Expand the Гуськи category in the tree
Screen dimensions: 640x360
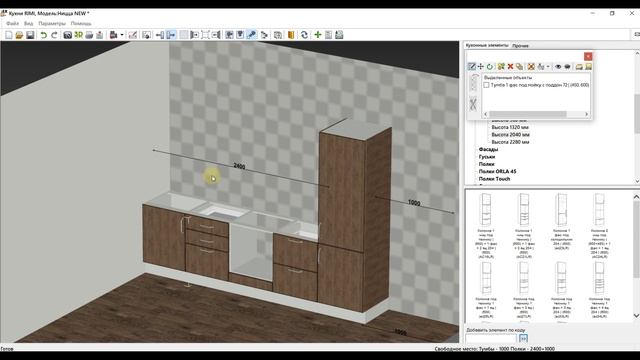tap(487, 157)
